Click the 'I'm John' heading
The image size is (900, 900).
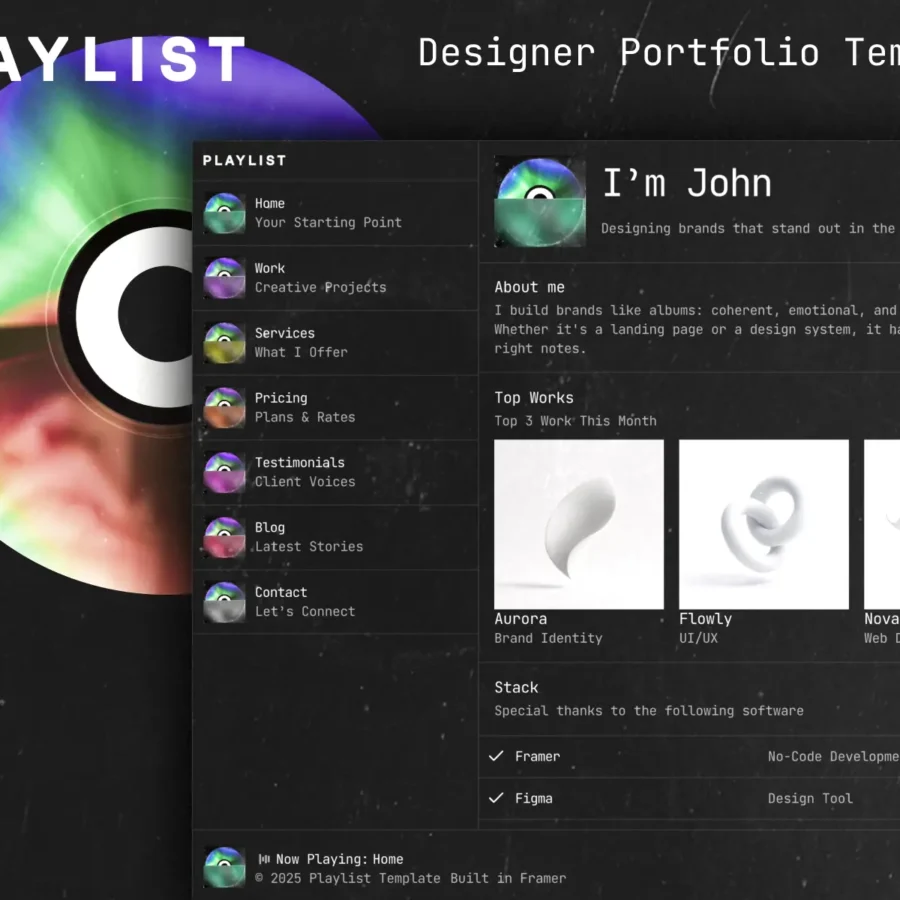tap(686, 184)
